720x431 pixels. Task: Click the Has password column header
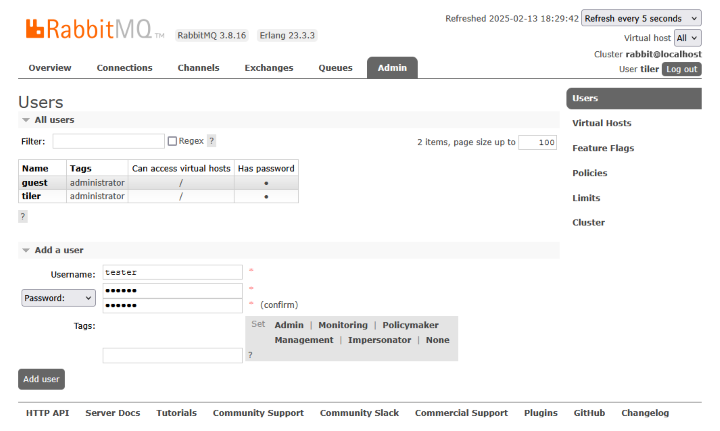pyautogui.click(x=266, y=168)
